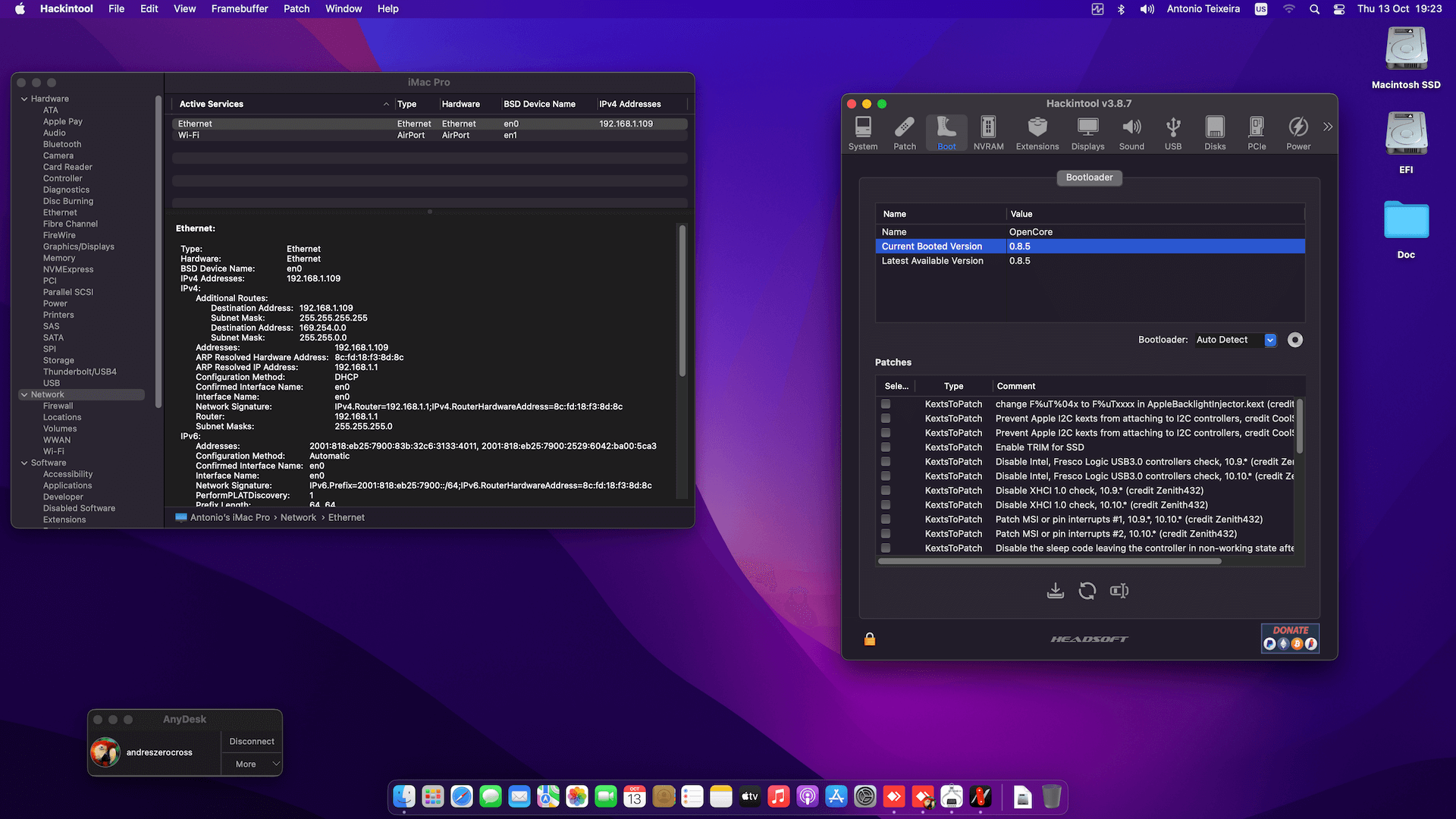
Task: Open the PCIe panel
Action: [x=1257, y=131]
